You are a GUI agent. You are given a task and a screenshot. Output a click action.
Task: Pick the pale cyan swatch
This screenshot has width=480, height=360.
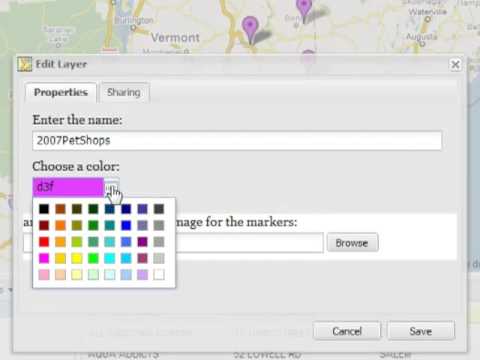[110, 275]
